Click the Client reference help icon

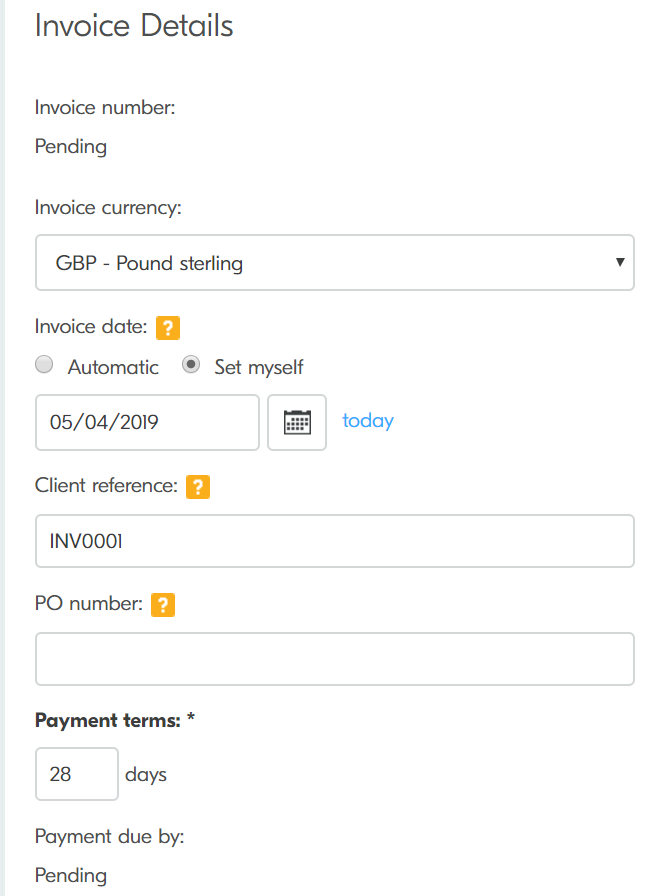click(x=198, y=487)
